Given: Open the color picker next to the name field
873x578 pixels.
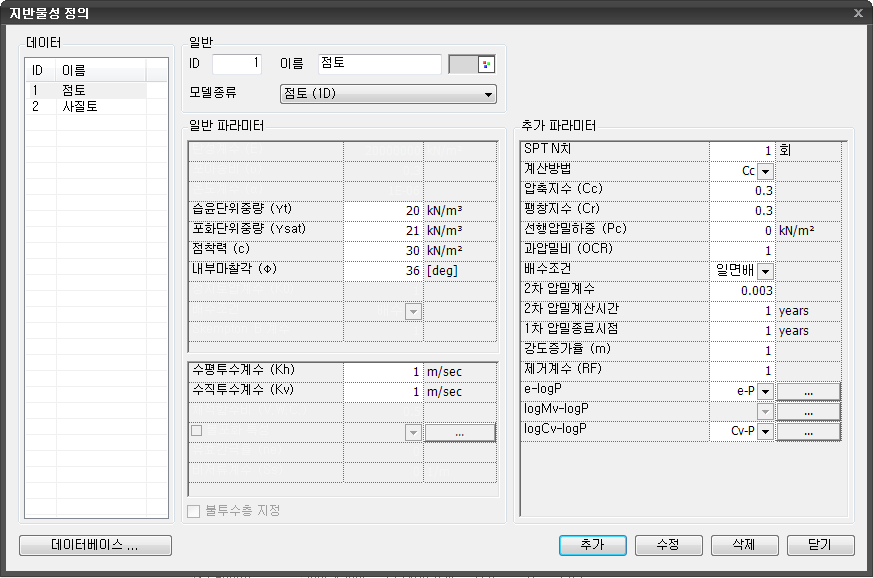Looking at the screenshot, I should [487, 64].
